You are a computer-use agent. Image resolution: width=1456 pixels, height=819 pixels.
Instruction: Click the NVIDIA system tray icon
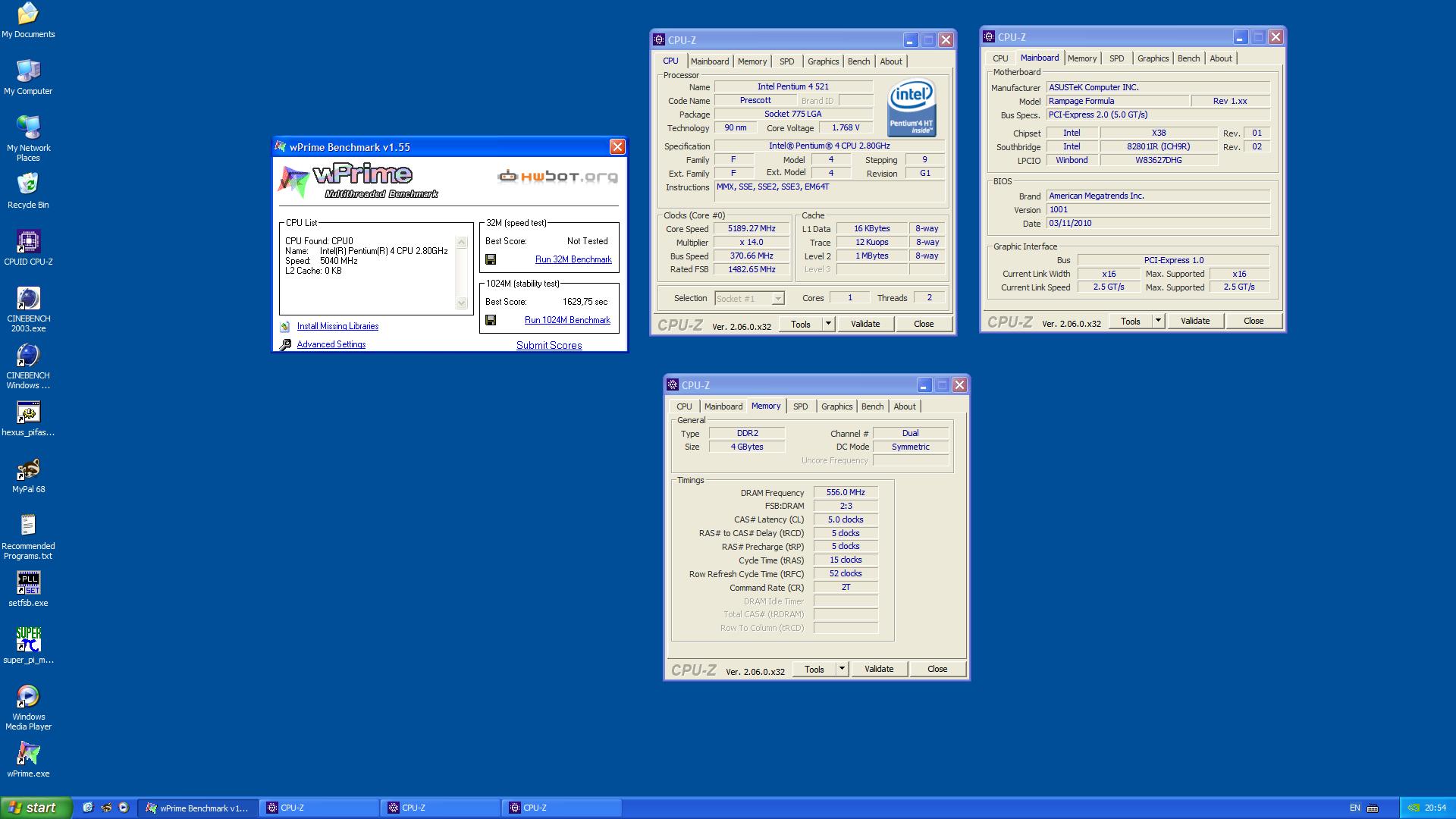coord(1414,808)
